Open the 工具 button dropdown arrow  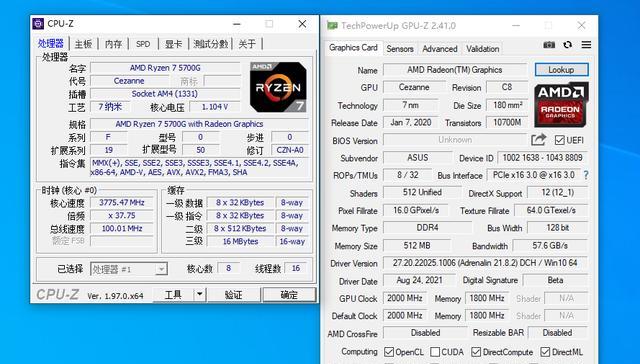pyautogui.click(x=200, y=294)
